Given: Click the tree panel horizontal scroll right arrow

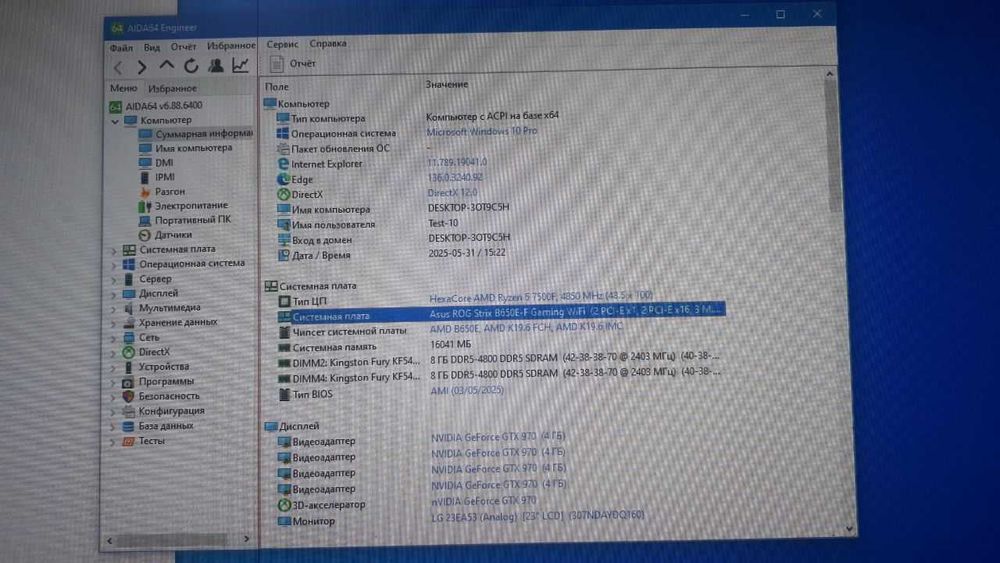Looking at the screenshot, I should pyautogui.click(x=247, y=539).
